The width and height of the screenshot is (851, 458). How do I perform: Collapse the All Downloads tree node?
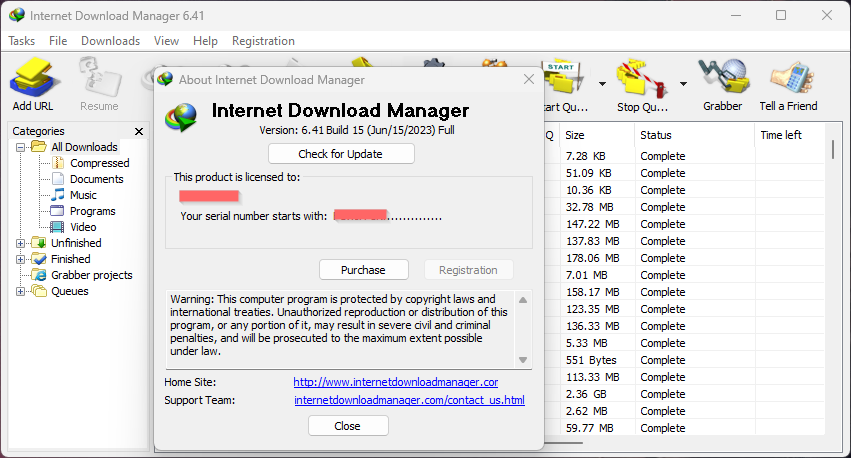coord(21,147)
